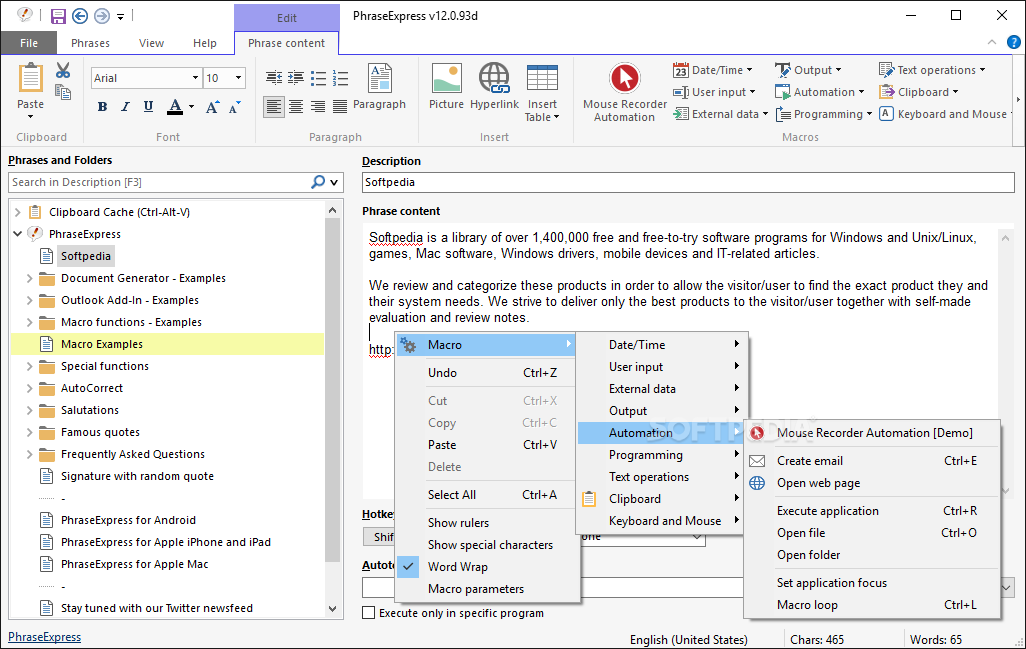The width and height of the screenshot is (1026, 649).
Task: Click Select All in context menu
Action: [487, 495]
